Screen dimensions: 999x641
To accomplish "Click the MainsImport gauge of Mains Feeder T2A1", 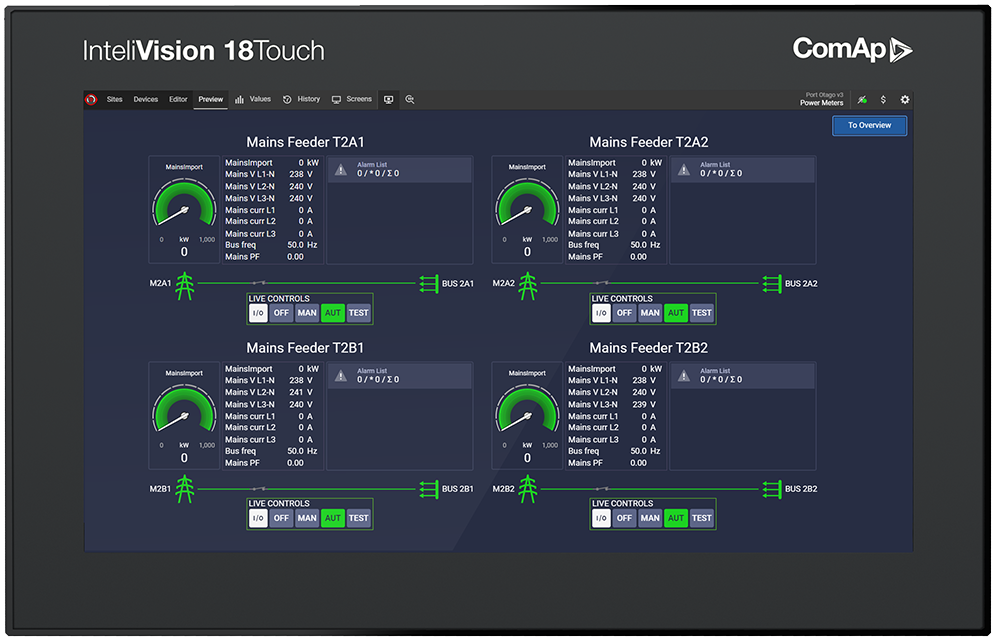I will [184, 208].
